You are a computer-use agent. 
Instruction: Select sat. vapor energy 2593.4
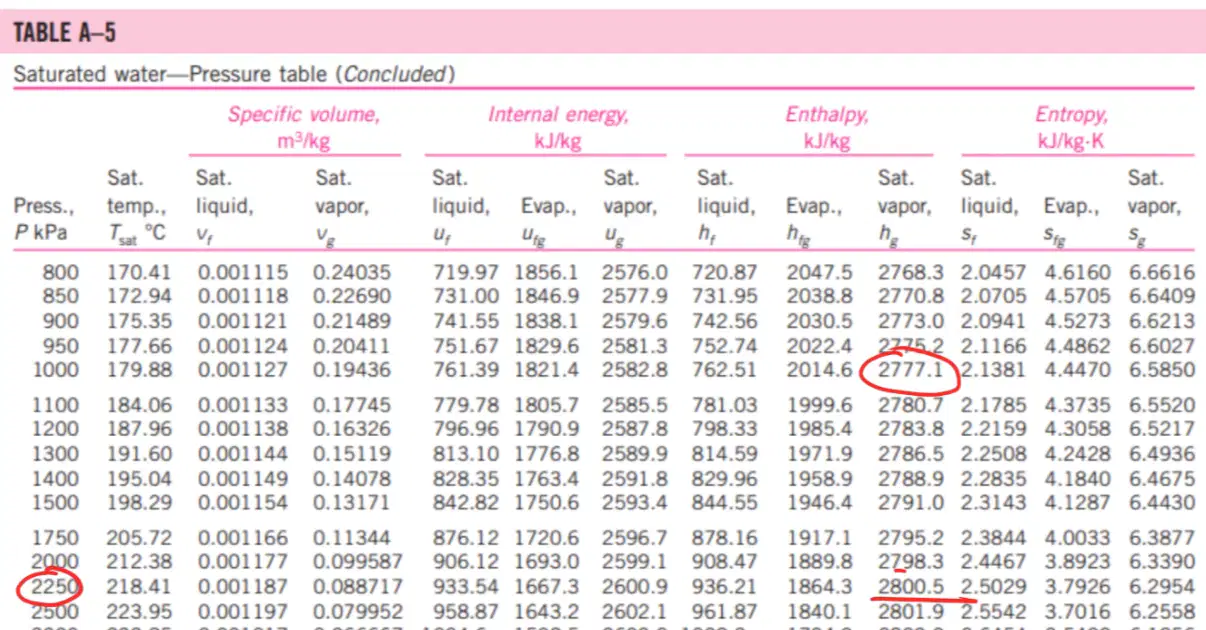(x=636, y=504)
